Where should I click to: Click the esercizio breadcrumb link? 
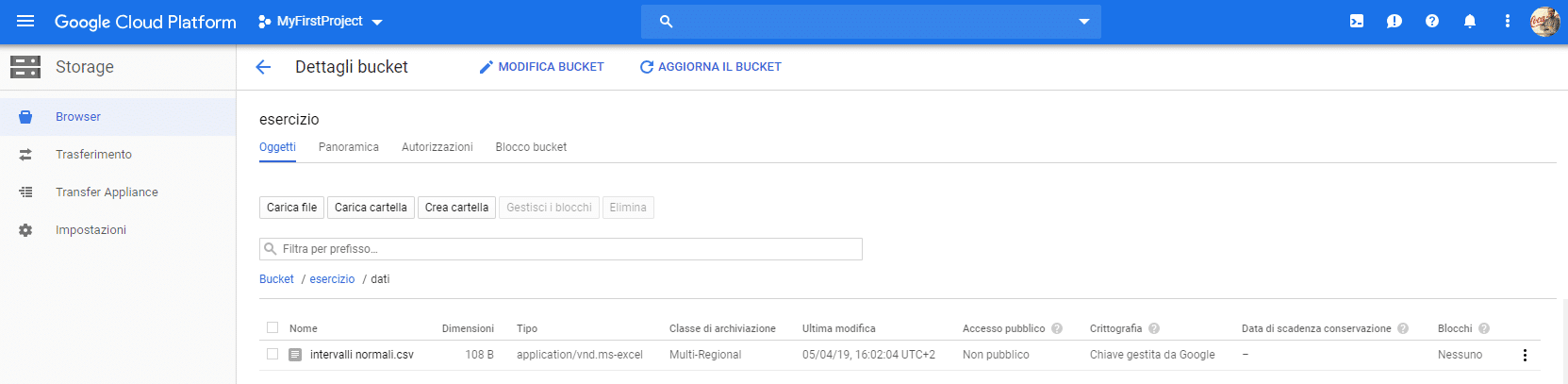(x=332, y=279)
